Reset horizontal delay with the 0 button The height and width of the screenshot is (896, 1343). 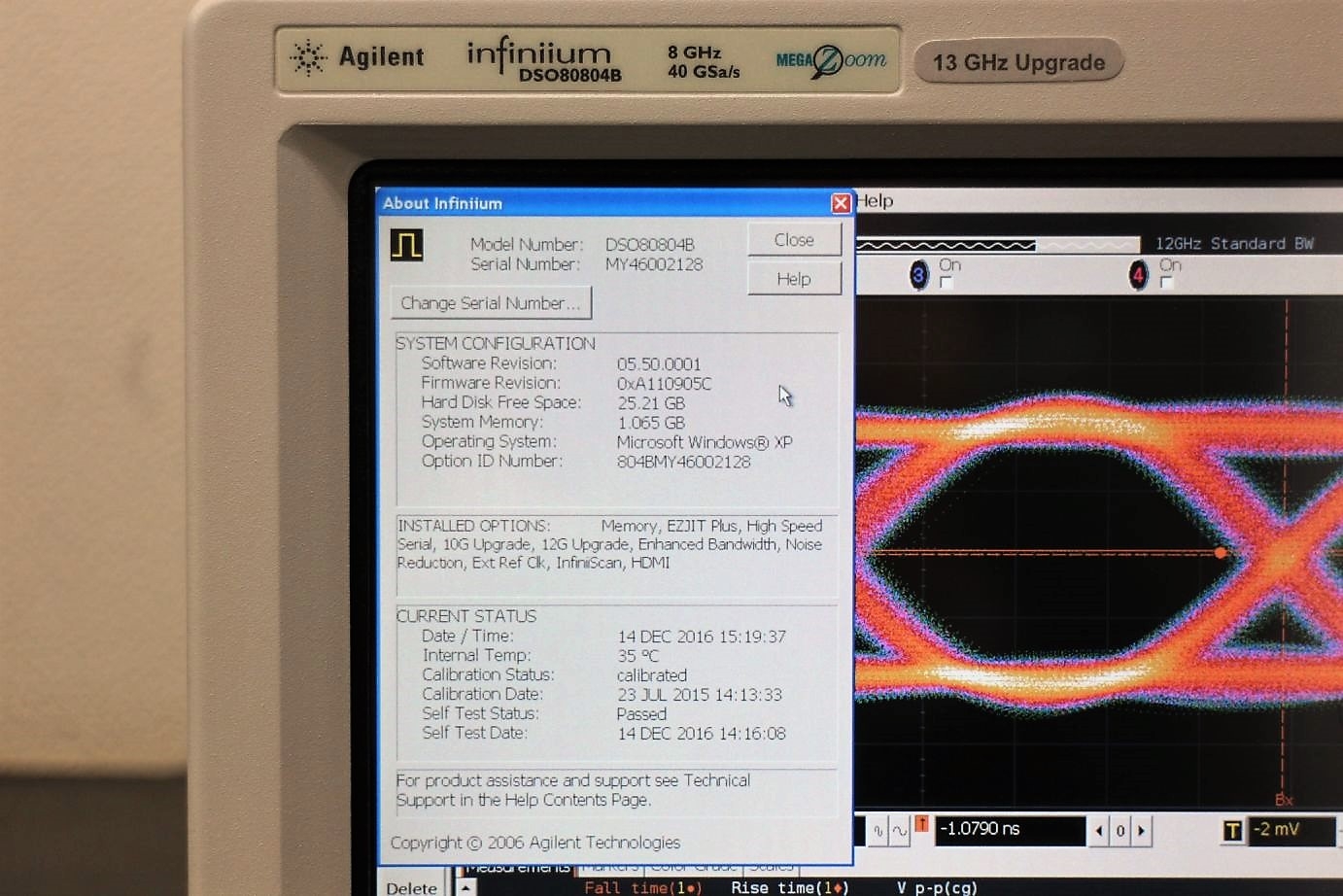pos(1120,831)
